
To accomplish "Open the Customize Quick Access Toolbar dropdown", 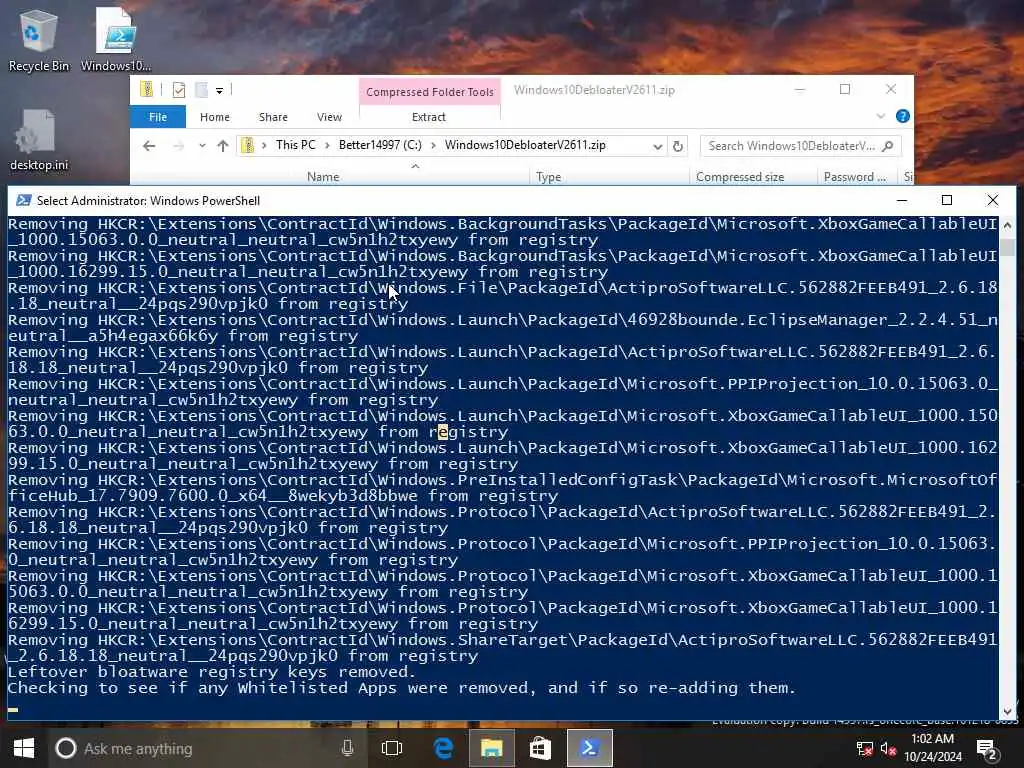I will pyautogui.click(x=219, y=91).
